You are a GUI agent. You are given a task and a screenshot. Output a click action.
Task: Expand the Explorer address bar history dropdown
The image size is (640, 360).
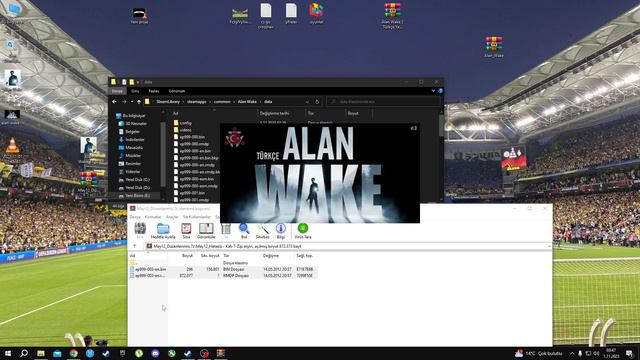[307, 102]
